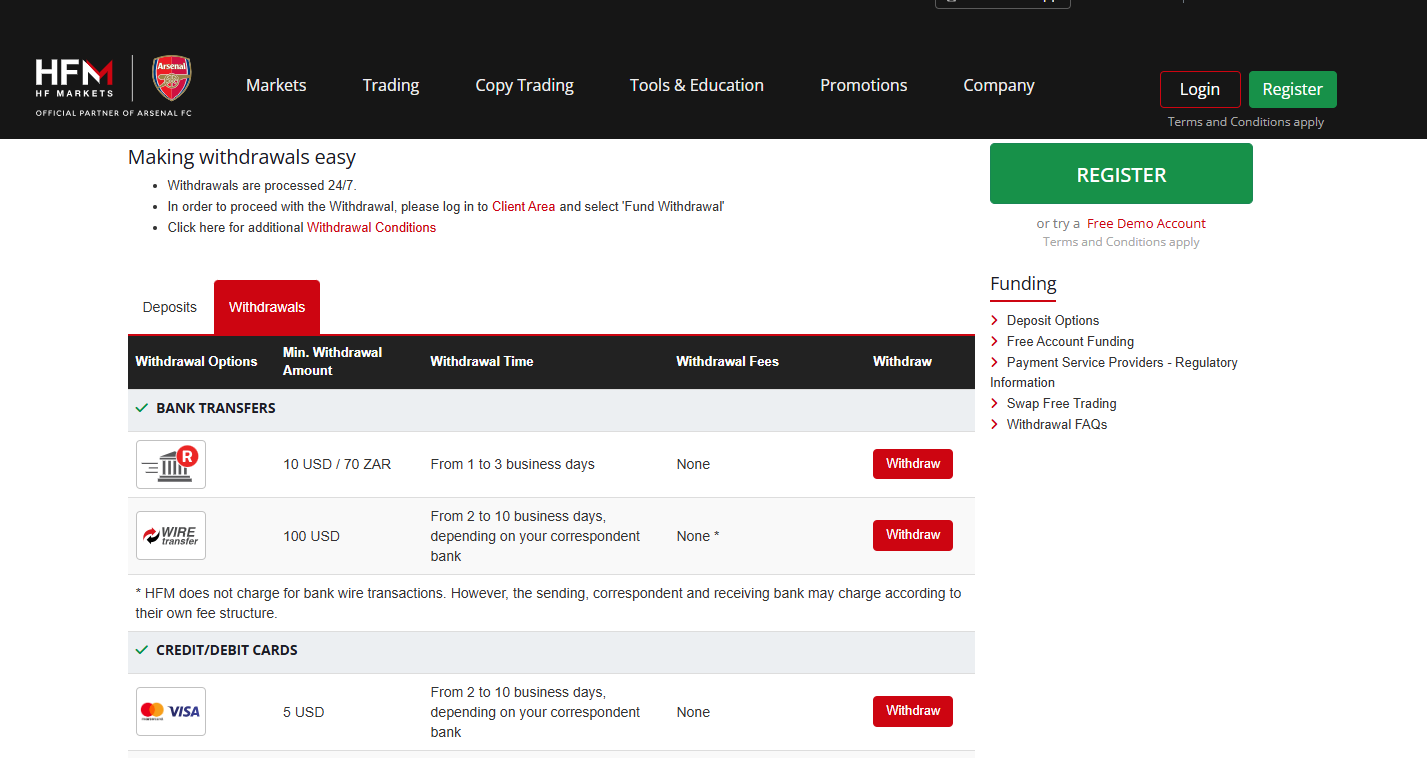
Task: Click 'From 1 to 3 business days' text
Action: 513,465
